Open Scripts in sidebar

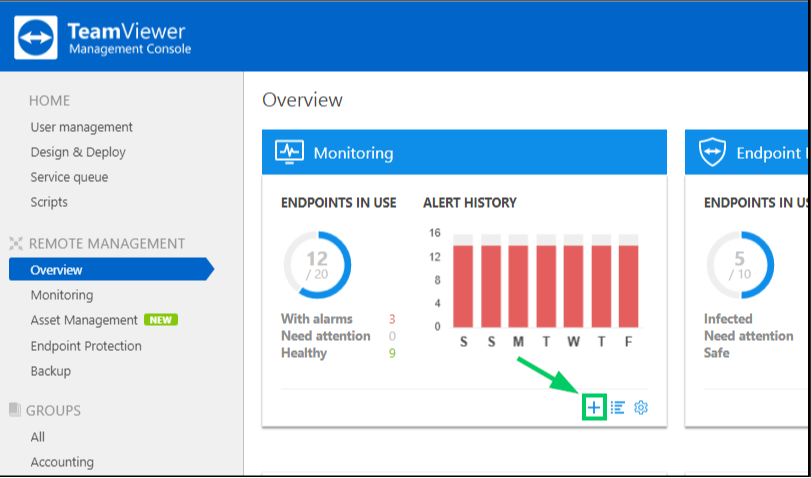[x=49, y=202]
